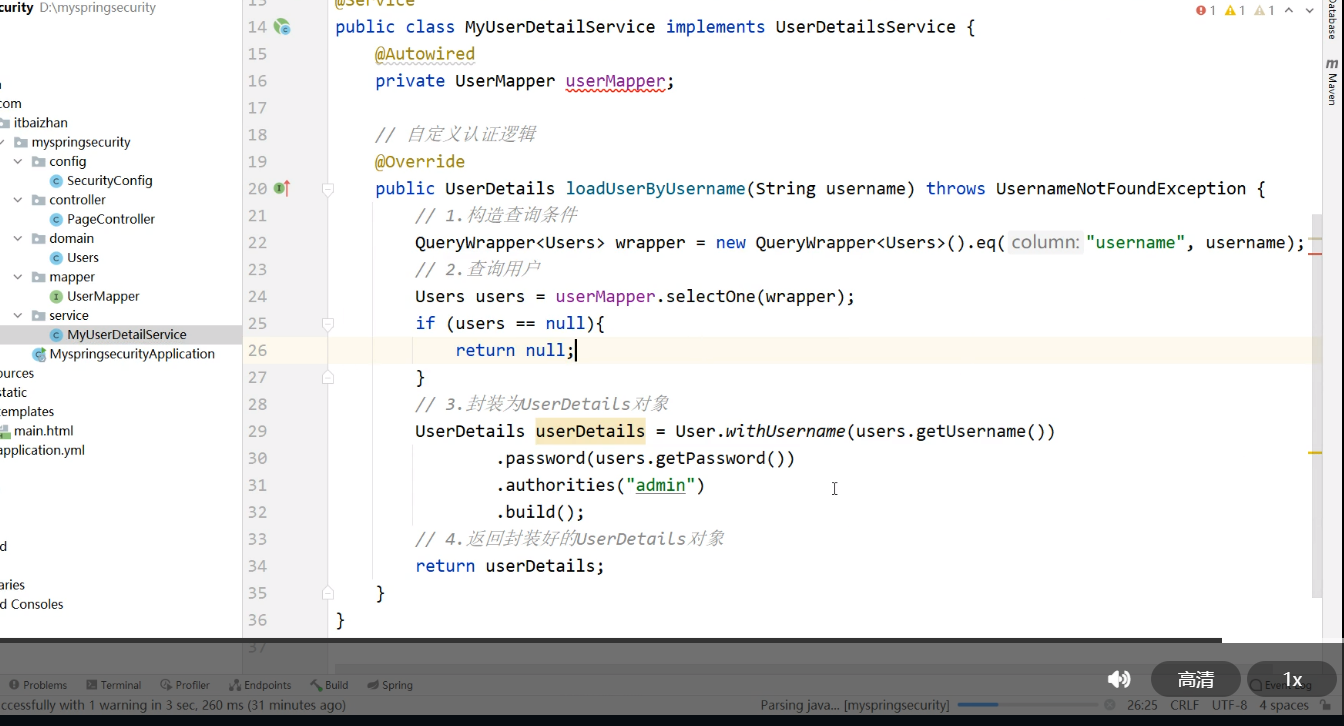1344x726 pixels.
Task: Click the Users class icon
Action: click(57, 258)
